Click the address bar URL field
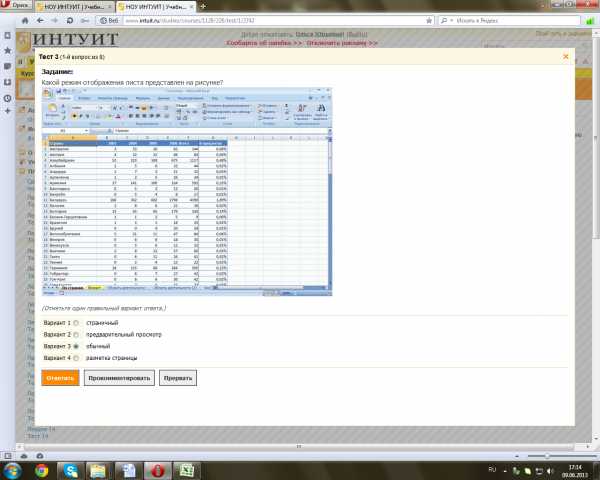Image resolution: width=600 pixels, height=480 pixels. click(x=274, y=20)
